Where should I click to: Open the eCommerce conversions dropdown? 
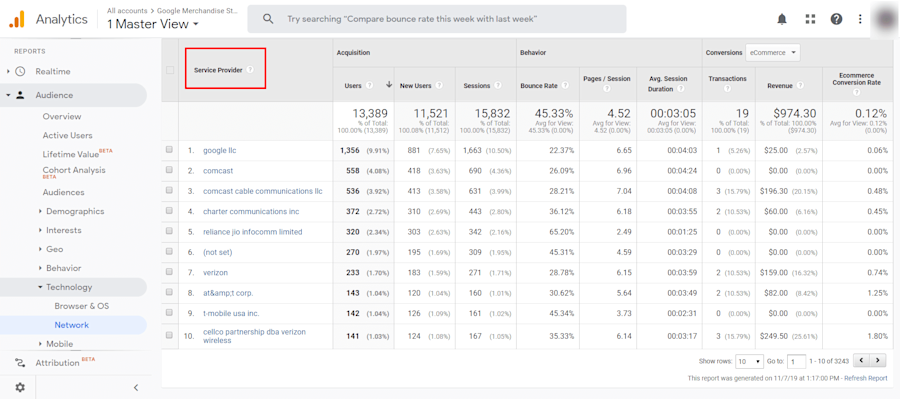click(773, 52)
